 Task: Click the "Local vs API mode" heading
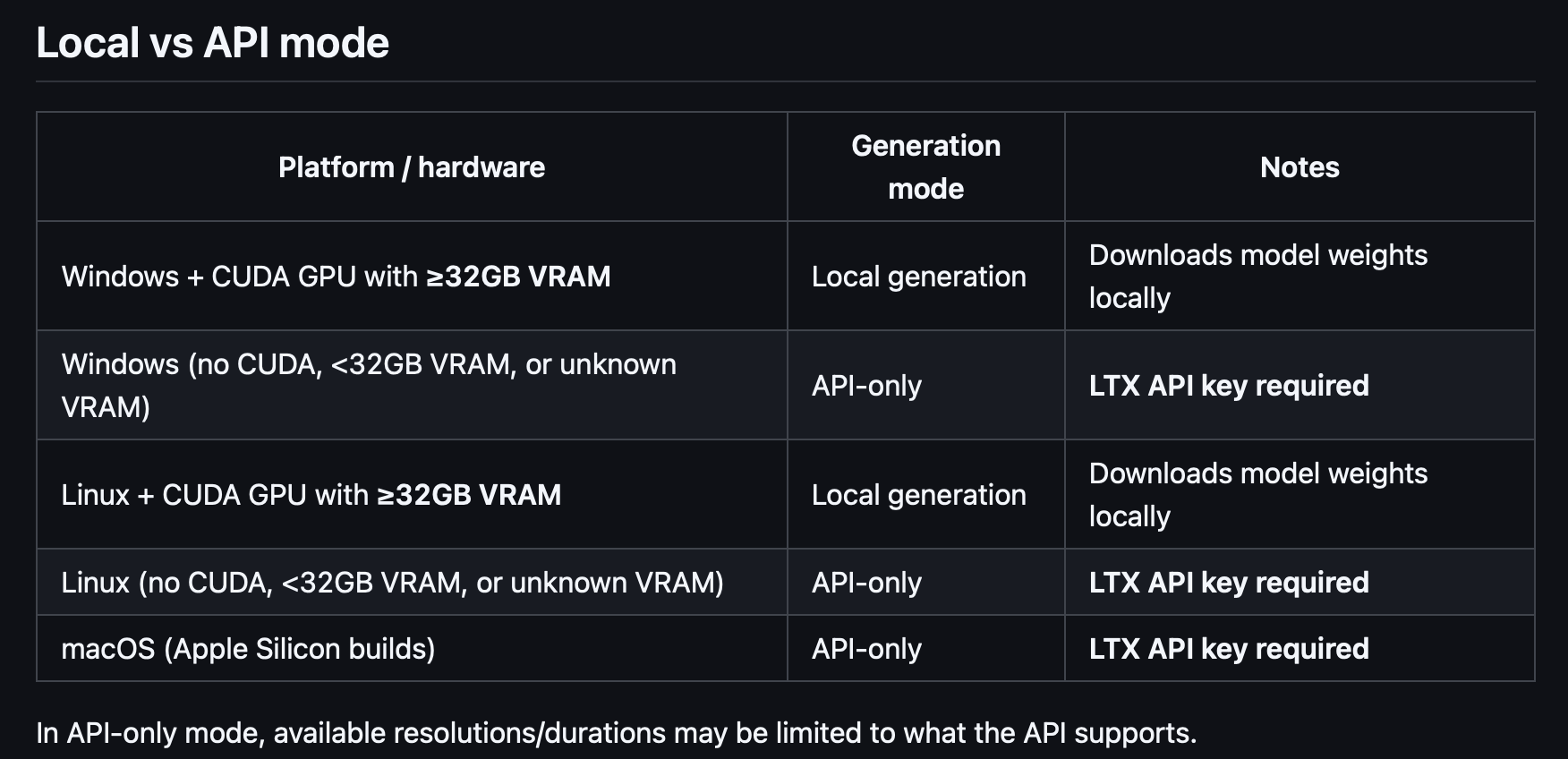[212, 43]
